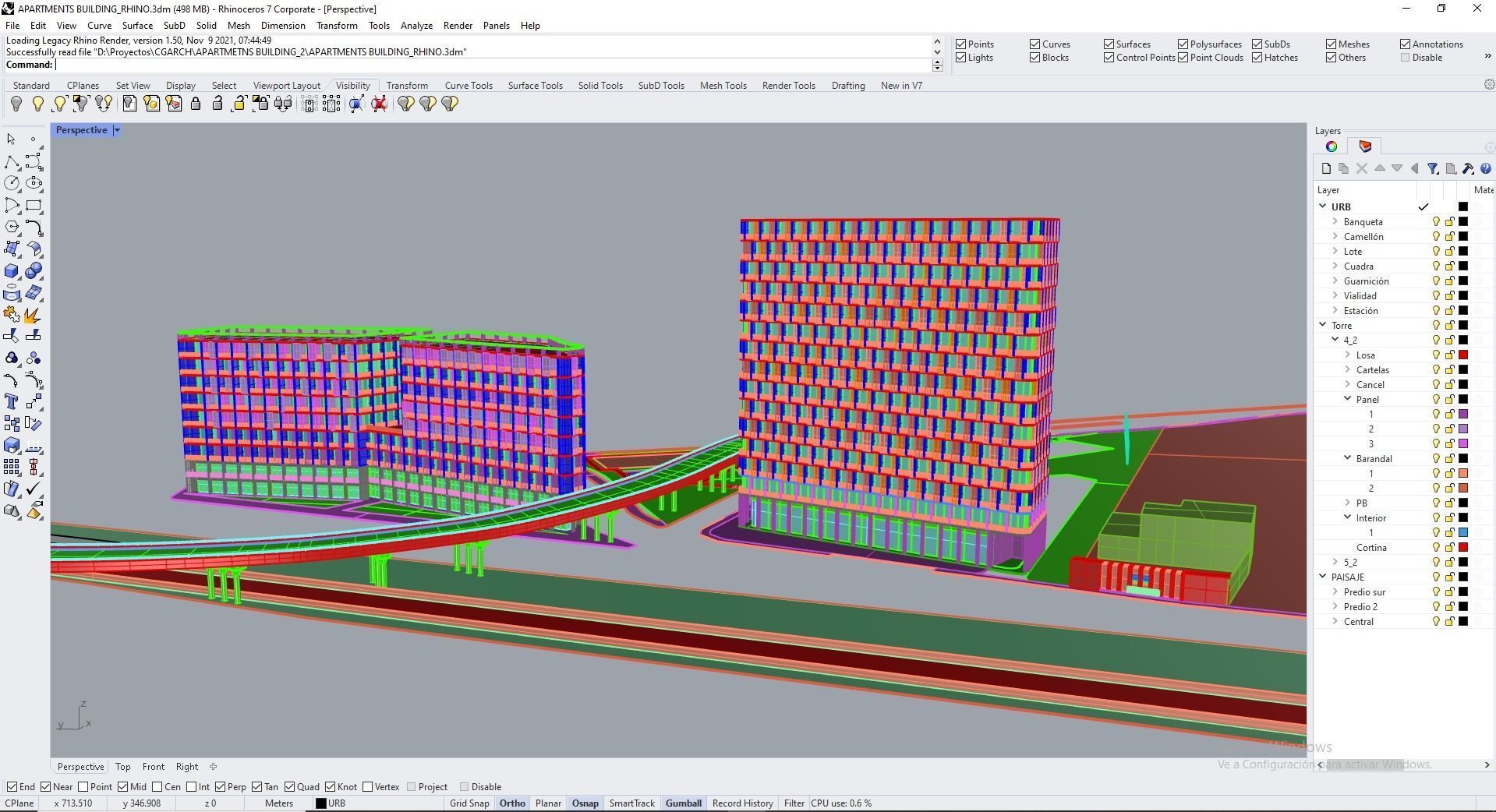
Task: Select the Boolean Union spheres tool
Action: 34,271
